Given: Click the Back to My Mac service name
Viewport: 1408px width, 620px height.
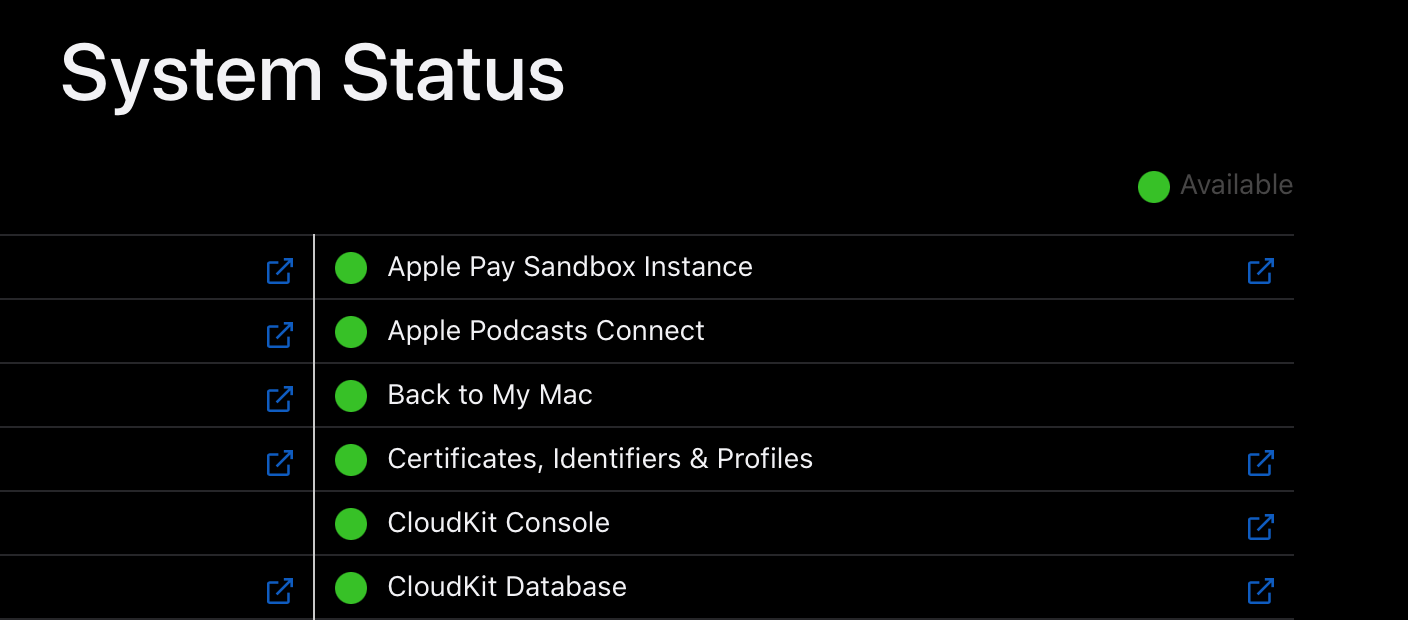Looking at the screenshot, I should click(489, 395).
